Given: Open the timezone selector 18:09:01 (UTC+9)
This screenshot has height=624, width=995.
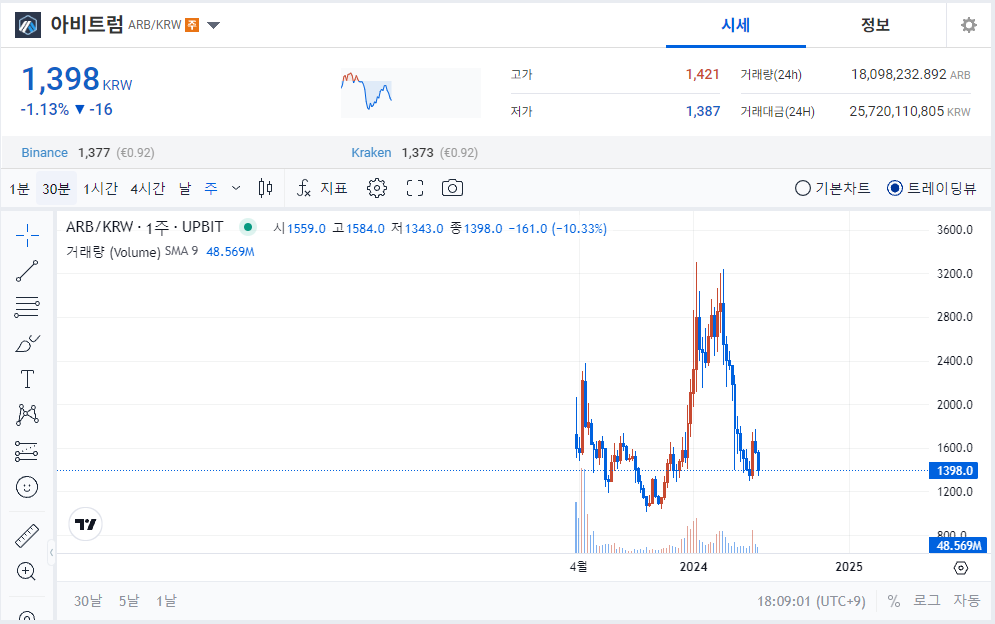Looking at the screenshot, I should coord(811,601).
